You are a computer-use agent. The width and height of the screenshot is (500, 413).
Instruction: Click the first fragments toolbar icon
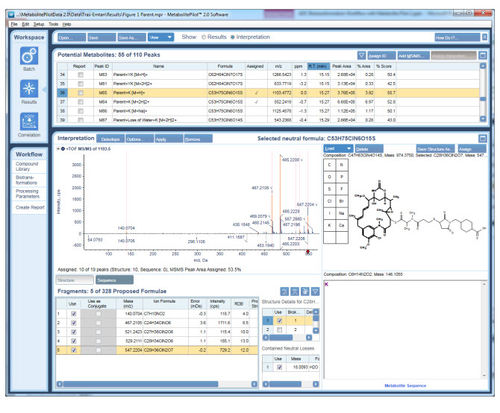(284, 292)
